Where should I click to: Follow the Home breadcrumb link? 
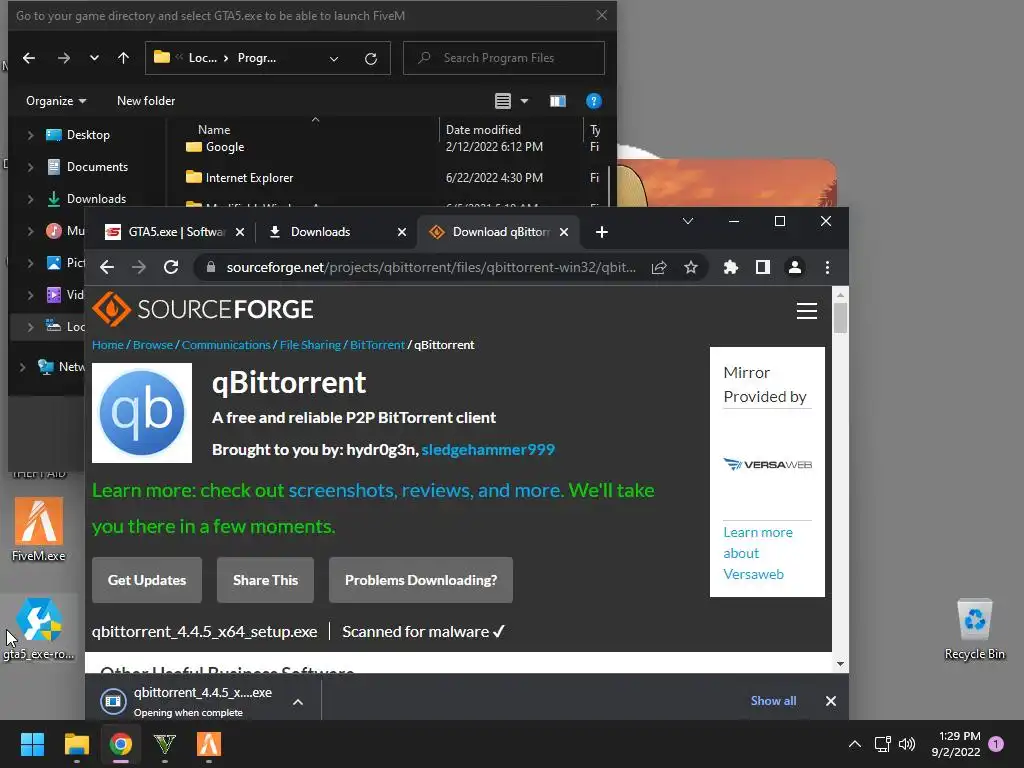(108, 345)
